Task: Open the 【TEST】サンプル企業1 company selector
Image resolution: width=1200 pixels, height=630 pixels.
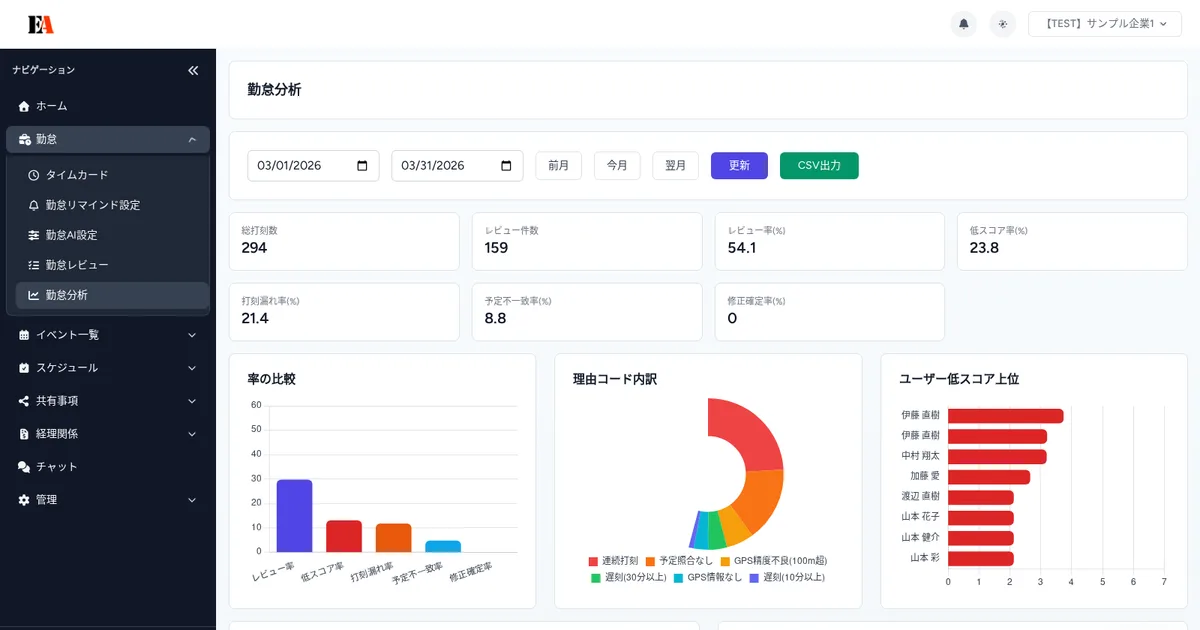Action: coord(1104,23)
